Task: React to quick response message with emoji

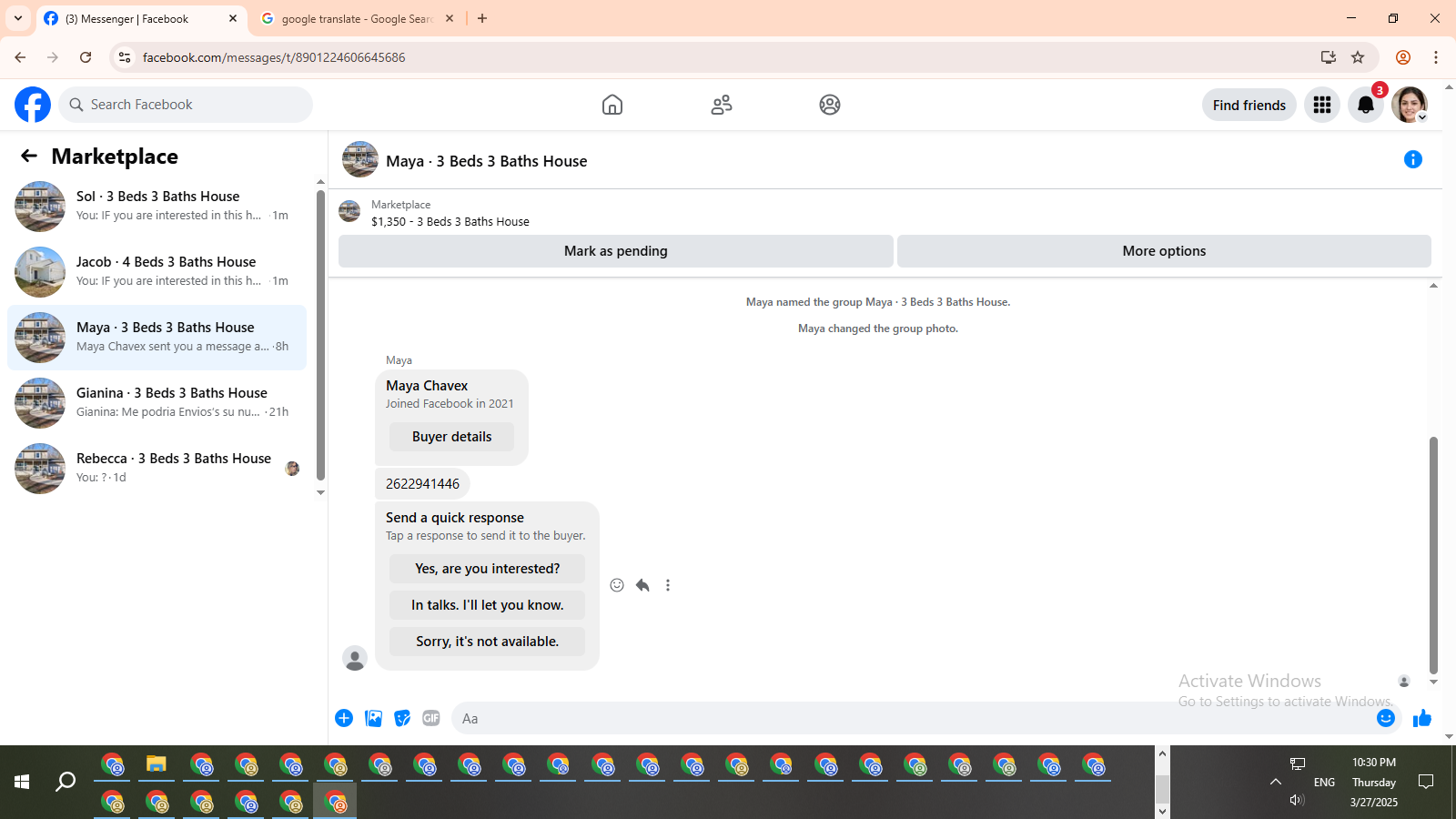Action: [617, 585]
